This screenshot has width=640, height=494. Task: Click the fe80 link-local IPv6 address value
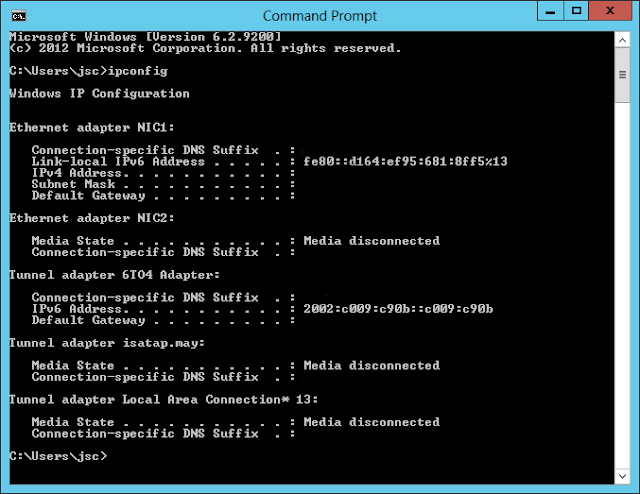point(405,161)
